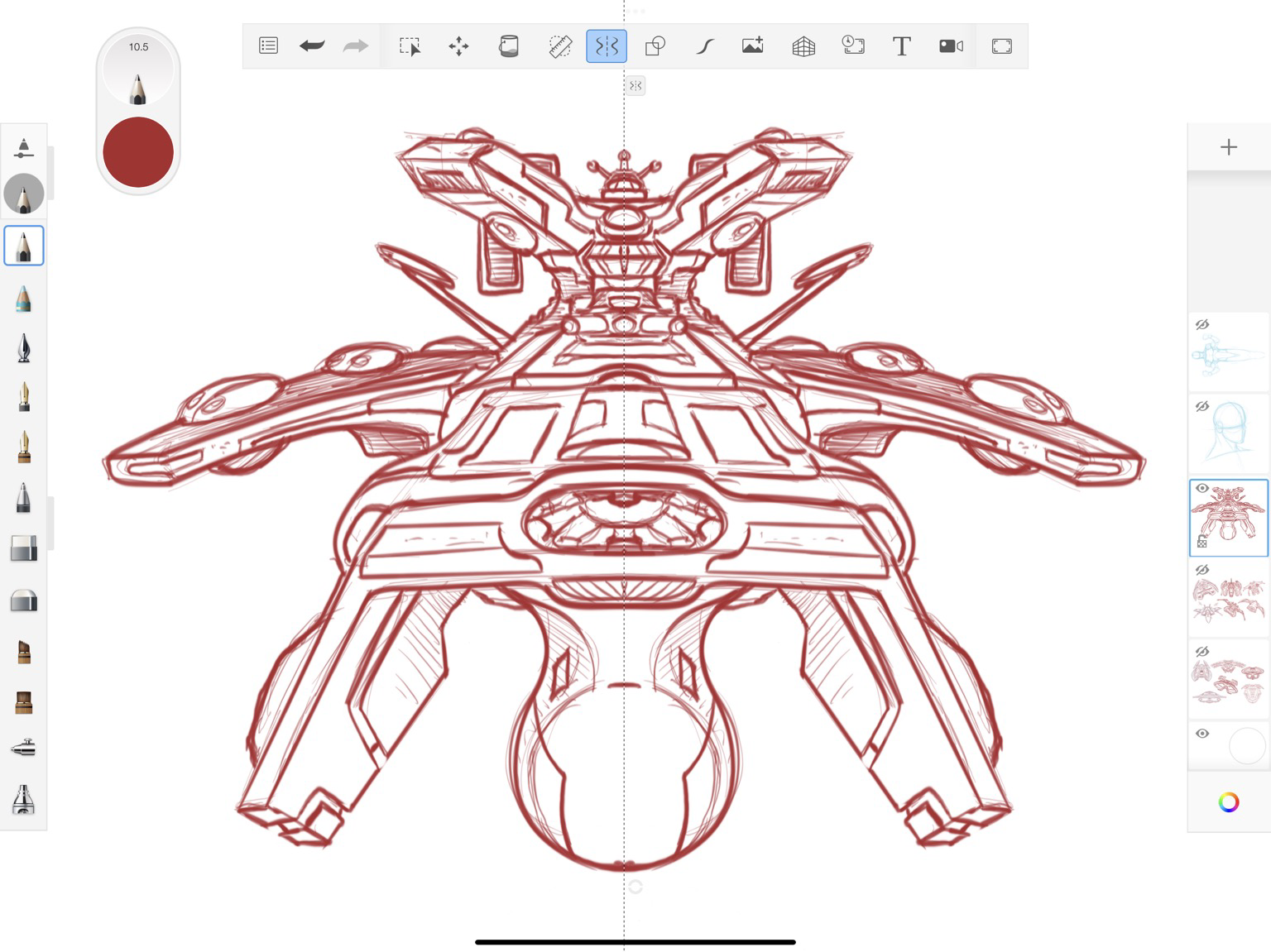Tap the symmetry axis handle on the canvas
The image size is (1271, 952).
coord(635,85)
